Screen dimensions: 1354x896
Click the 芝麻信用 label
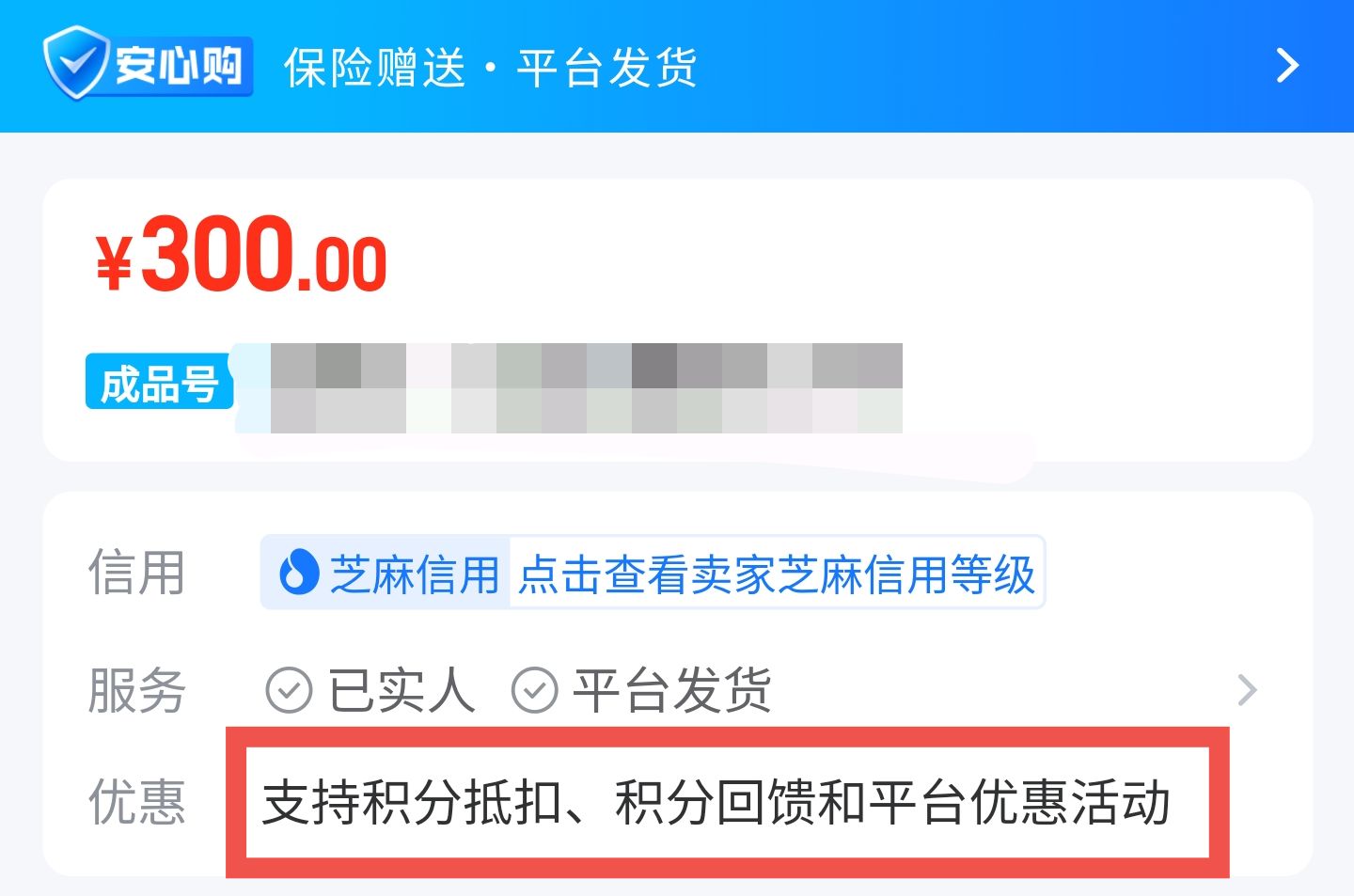point(414,574)
